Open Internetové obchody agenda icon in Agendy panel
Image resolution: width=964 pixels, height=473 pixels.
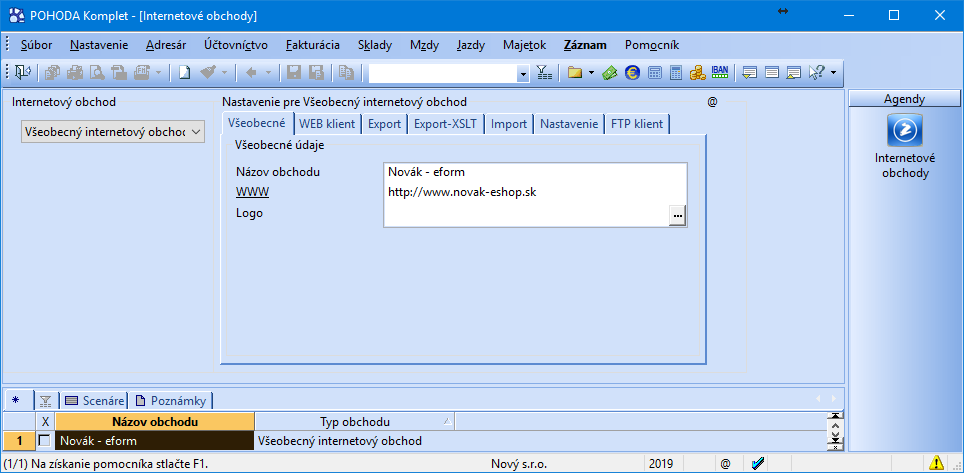pos(905,130)
